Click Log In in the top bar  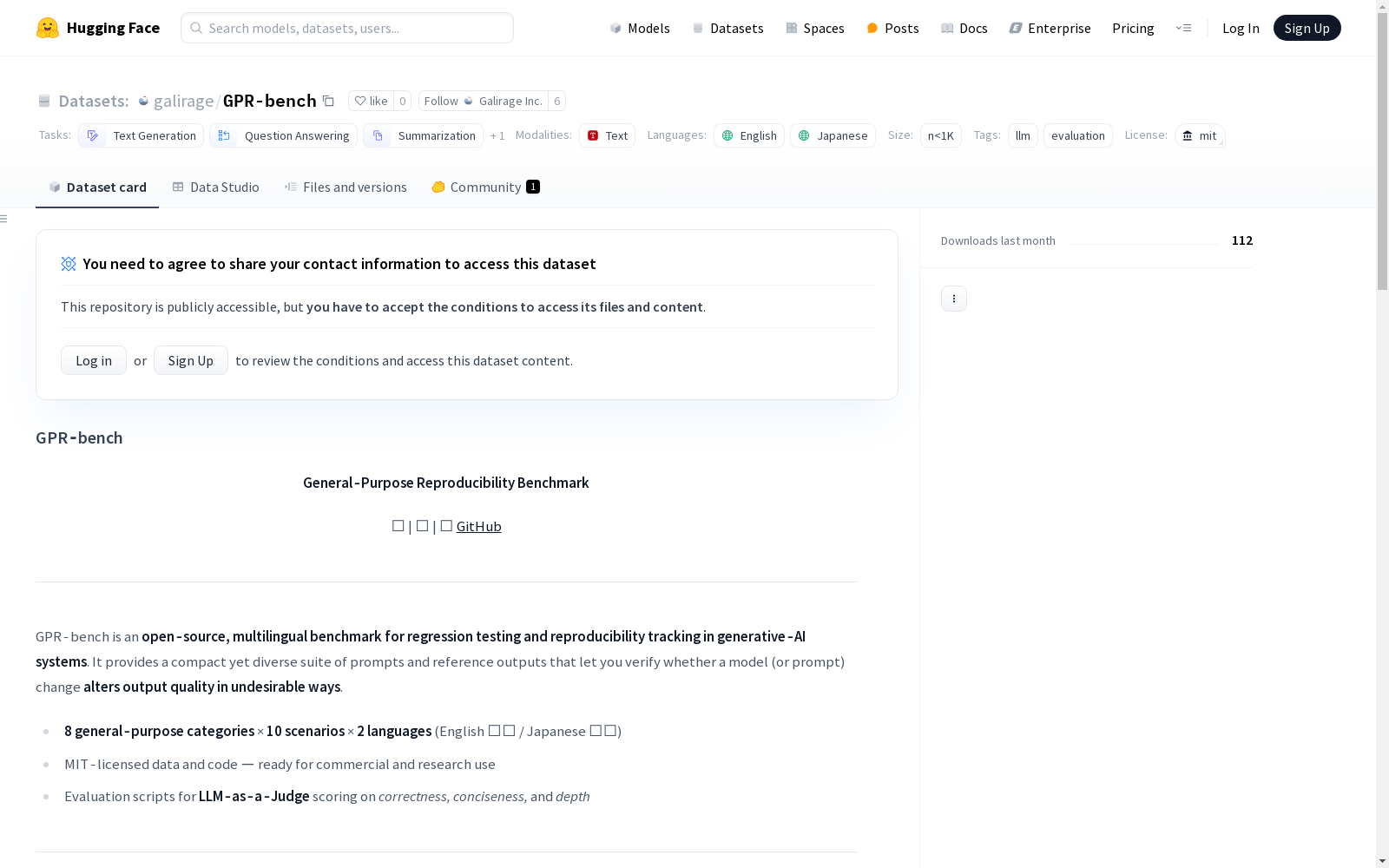coord(1241,28)
